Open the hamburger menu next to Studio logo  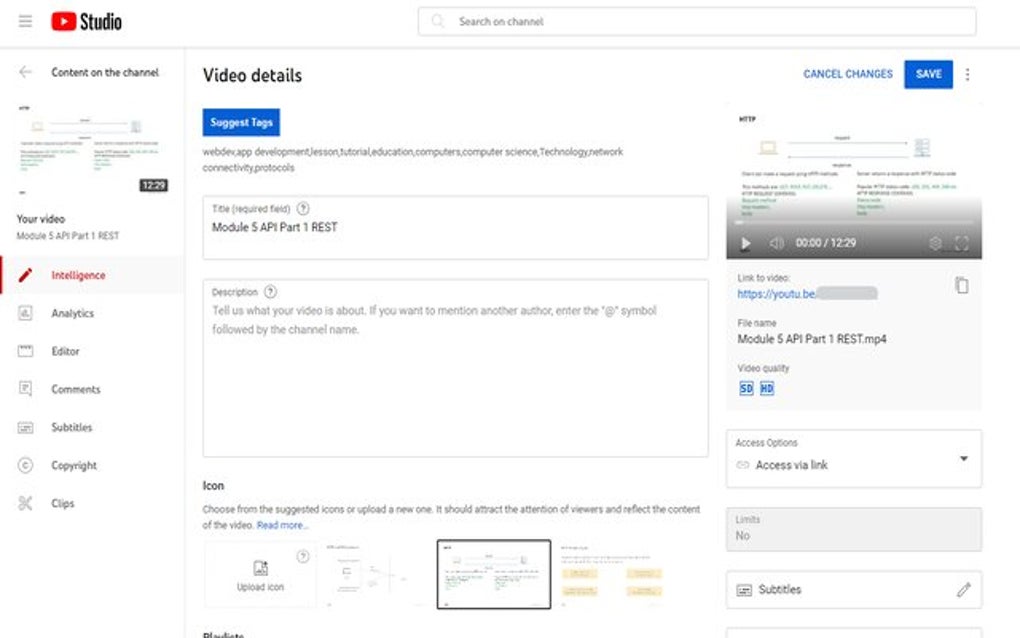pyautogui.click(x=25, y=21)
